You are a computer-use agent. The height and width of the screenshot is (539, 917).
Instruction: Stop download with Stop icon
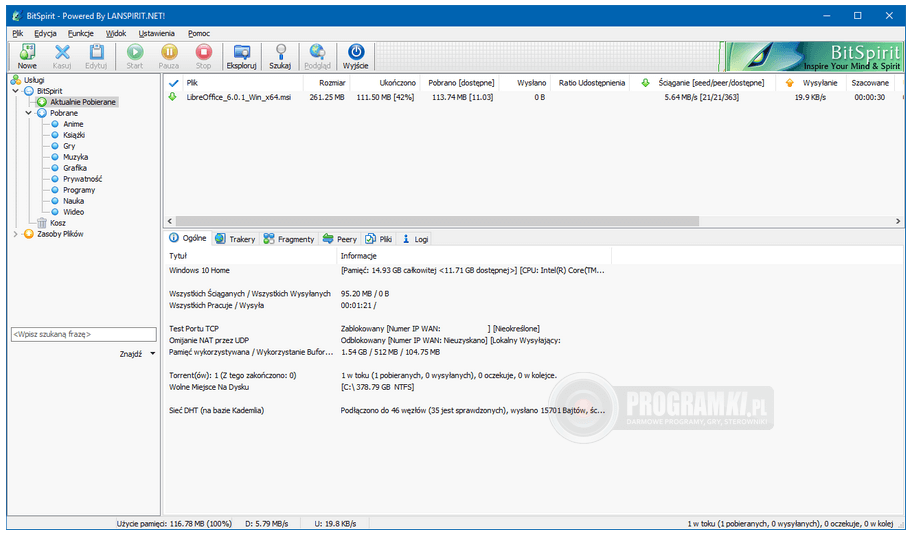pos(204,56)
